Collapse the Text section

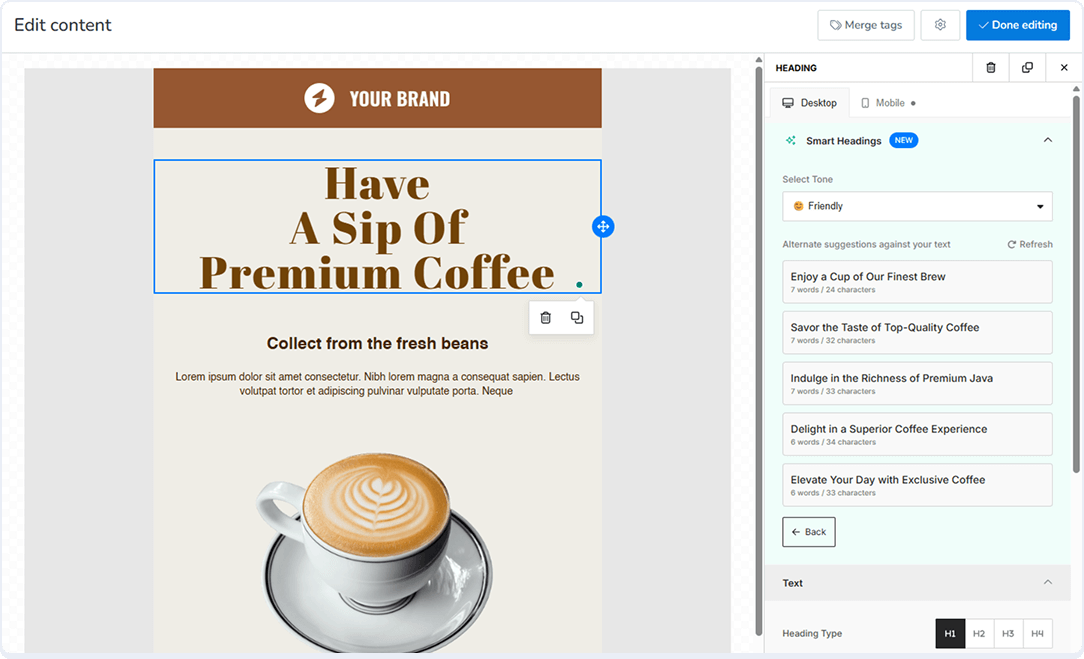(1047, 582)
